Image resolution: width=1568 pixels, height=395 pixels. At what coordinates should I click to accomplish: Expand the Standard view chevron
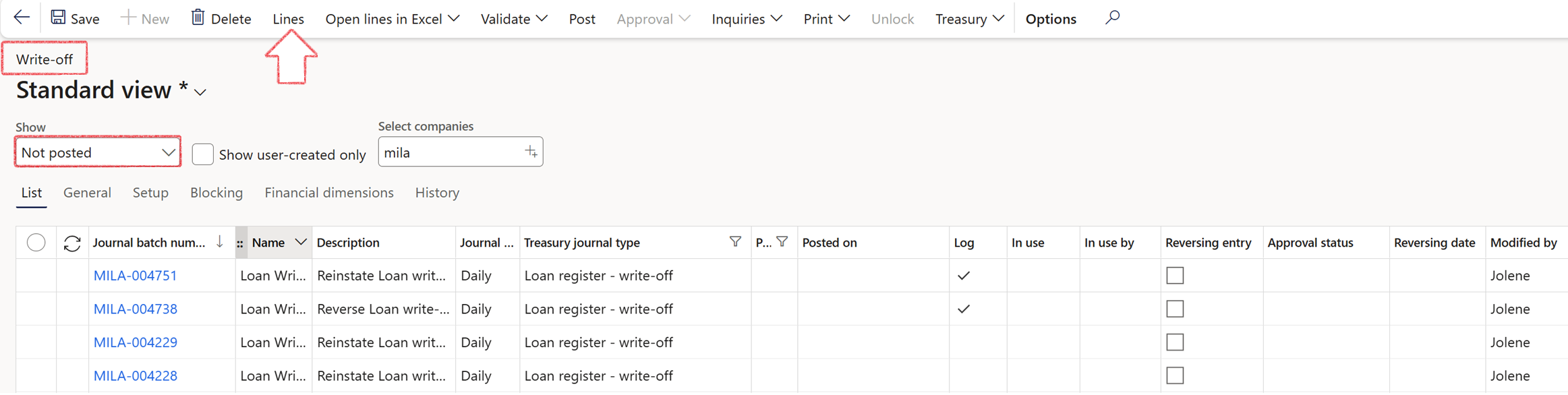(200, 92)
